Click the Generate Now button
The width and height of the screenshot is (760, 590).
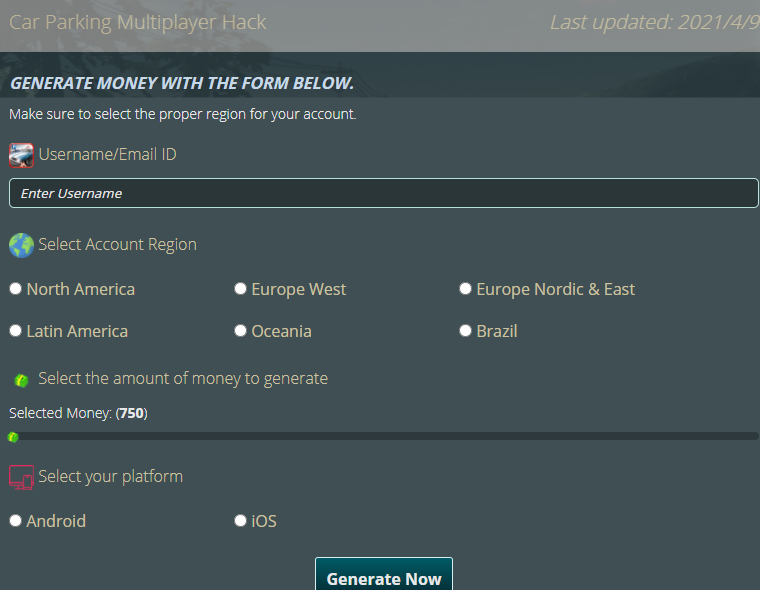pyautogui.click(x=384, y=575)
